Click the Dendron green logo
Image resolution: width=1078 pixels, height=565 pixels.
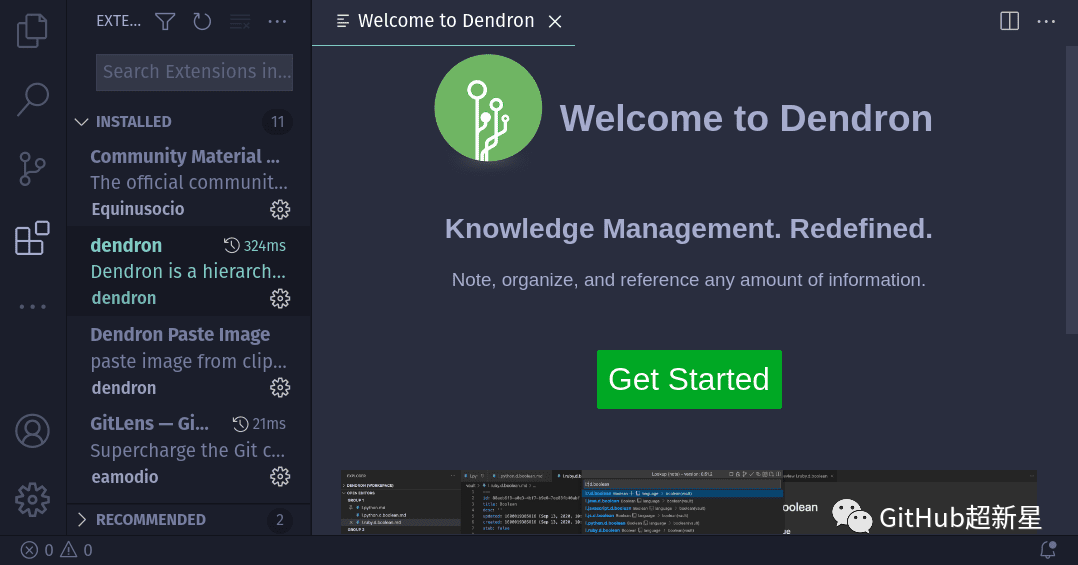(x=488, y=108)
